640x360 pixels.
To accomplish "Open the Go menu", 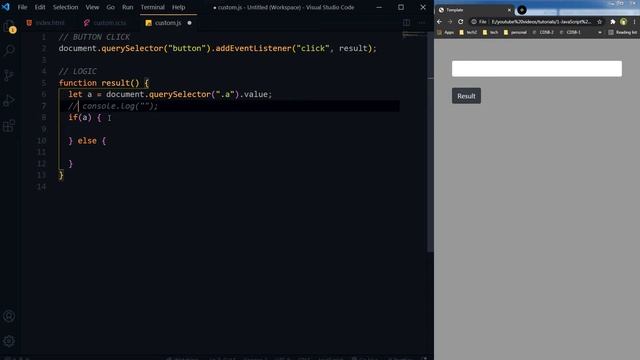I will pos(111,7).
